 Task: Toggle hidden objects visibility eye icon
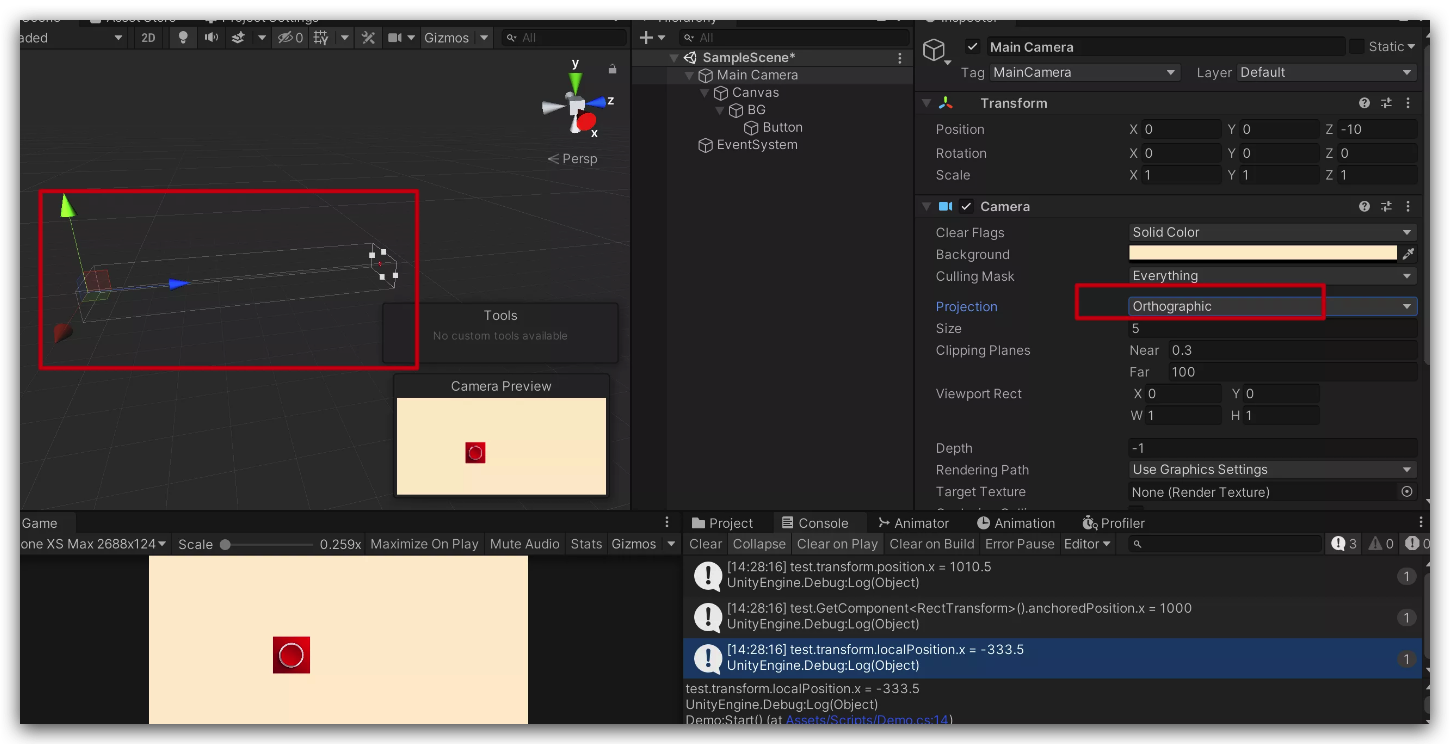click(x=290, y=37)
